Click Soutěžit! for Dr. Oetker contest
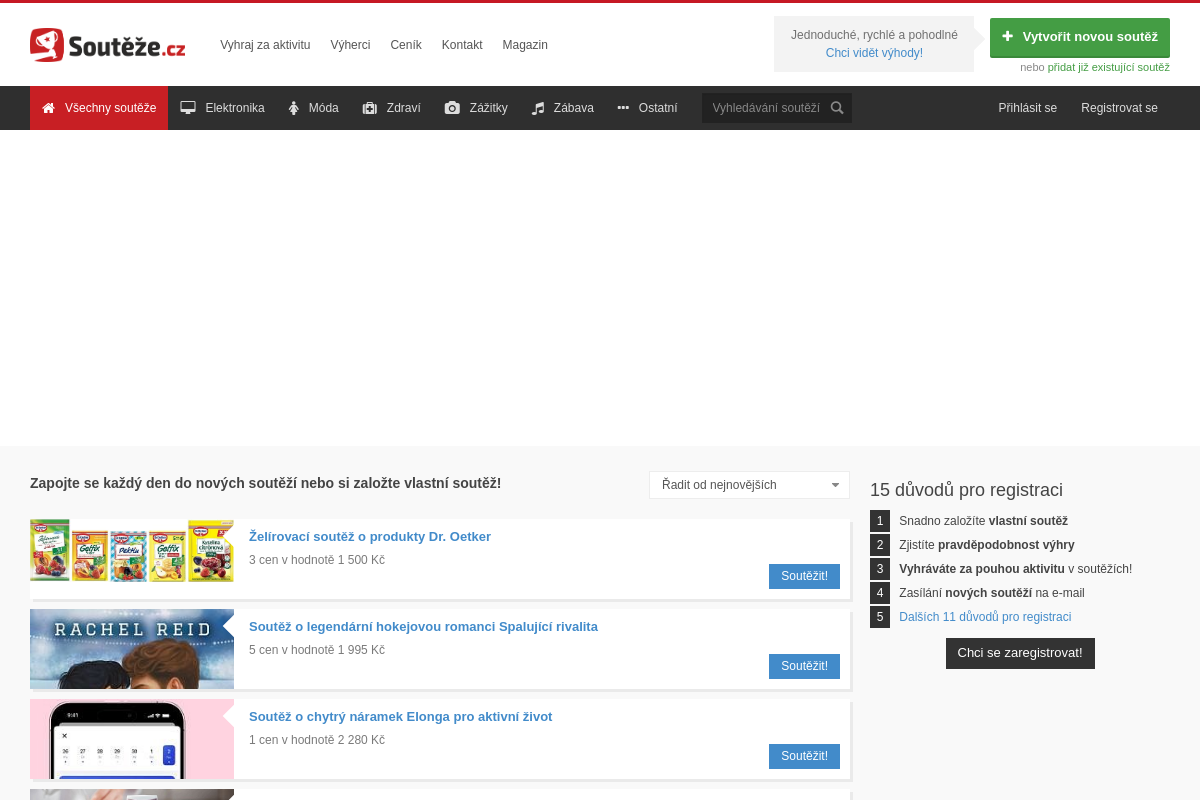Image resolution: width=1200 pixels, height=800 pixels. [804, 576]
